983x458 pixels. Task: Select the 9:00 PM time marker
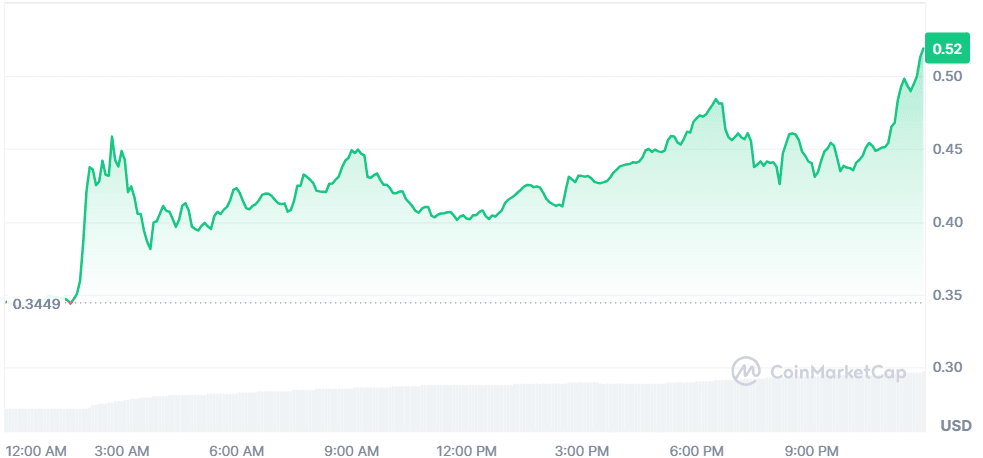tap(812, 451)
